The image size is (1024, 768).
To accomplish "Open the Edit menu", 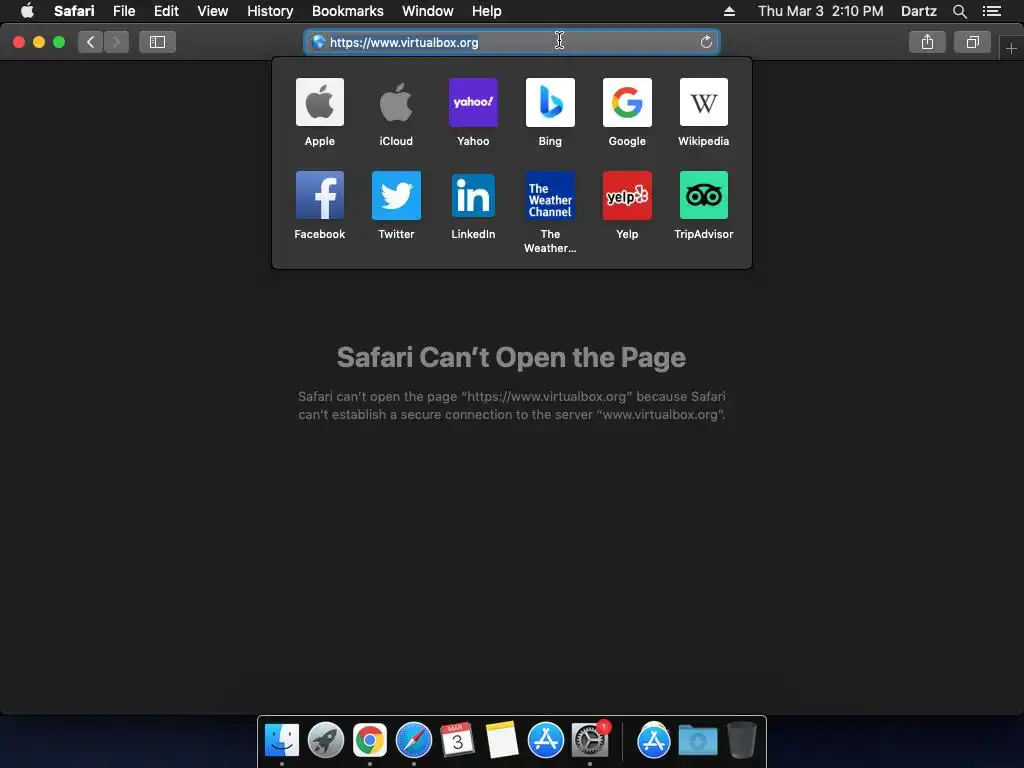I will 166,11.
